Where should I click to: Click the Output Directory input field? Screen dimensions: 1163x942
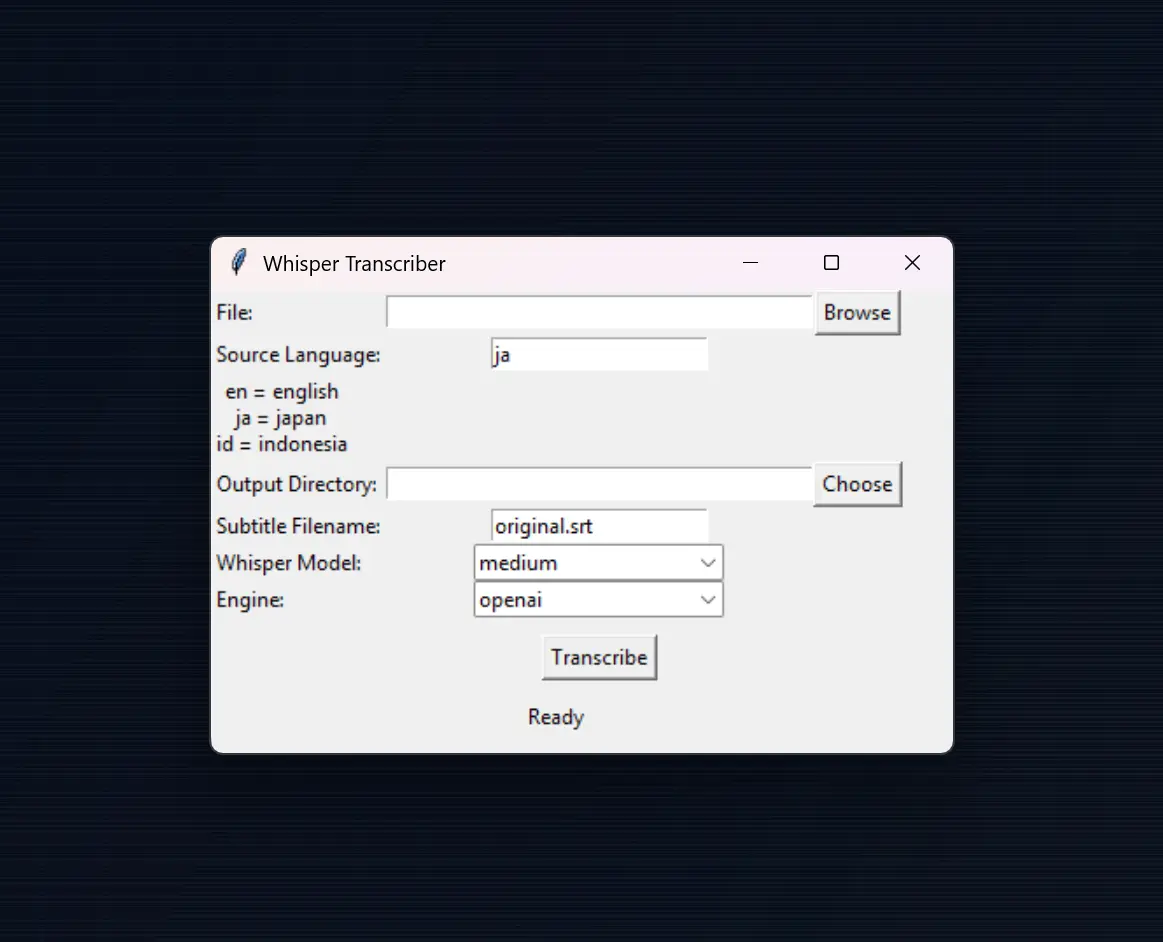coord(598,484)
